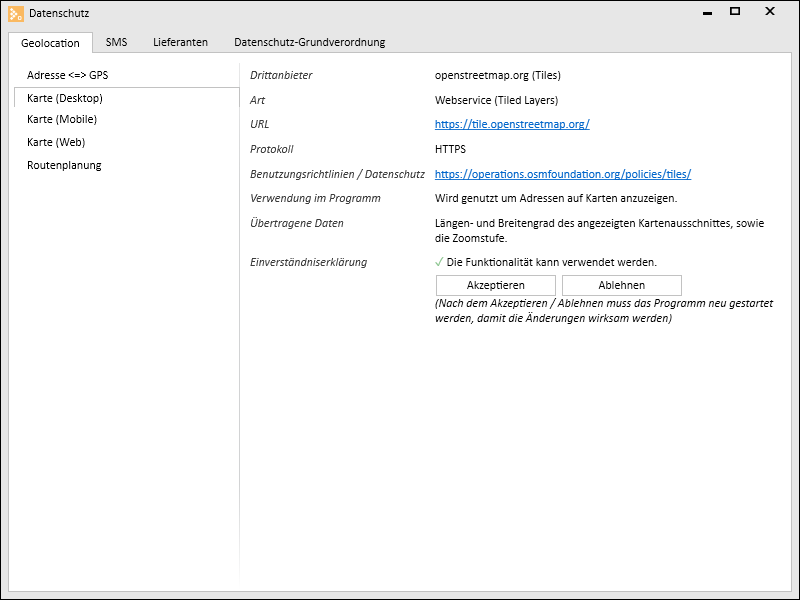Select the Routenplanung entry
The width and height of the screenshot is (800, 600).
(x=127, y=165)
